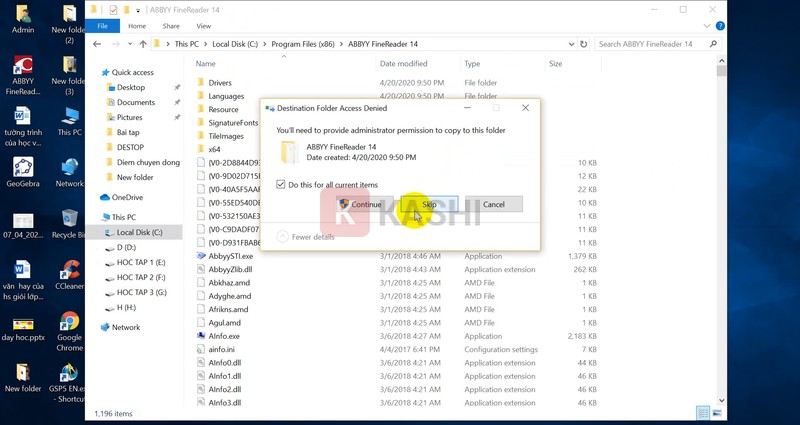The width and height of the screenshot is (800, 425).
Task: Click the Cancel button in dialog
Action: [494, 204]
